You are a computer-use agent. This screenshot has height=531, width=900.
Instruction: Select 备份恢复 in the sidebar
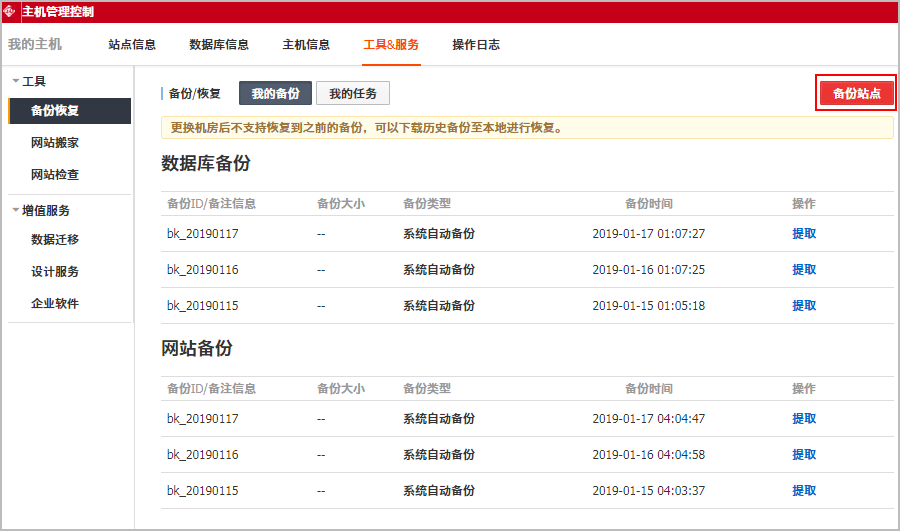(70, 111)
